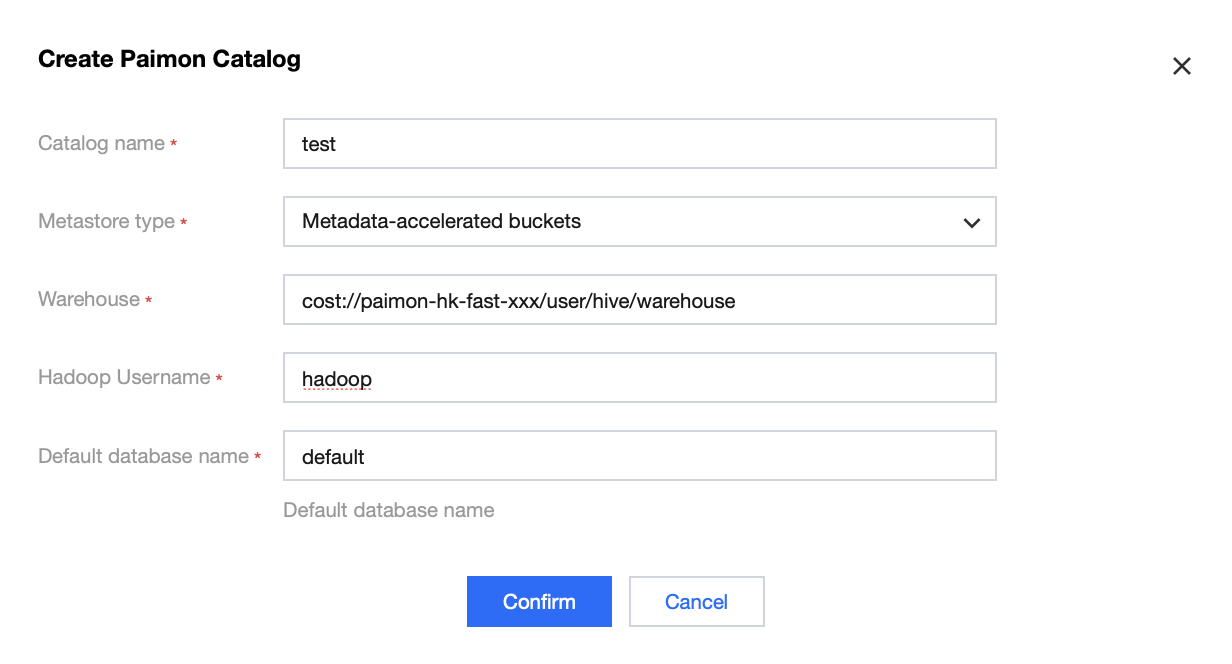Image resolution: width=1232 pixels, height=664 pixels.
Task: Close the Create Paimon Catalog dialog
Action: pyautogui.click(x=1182, y=66)
